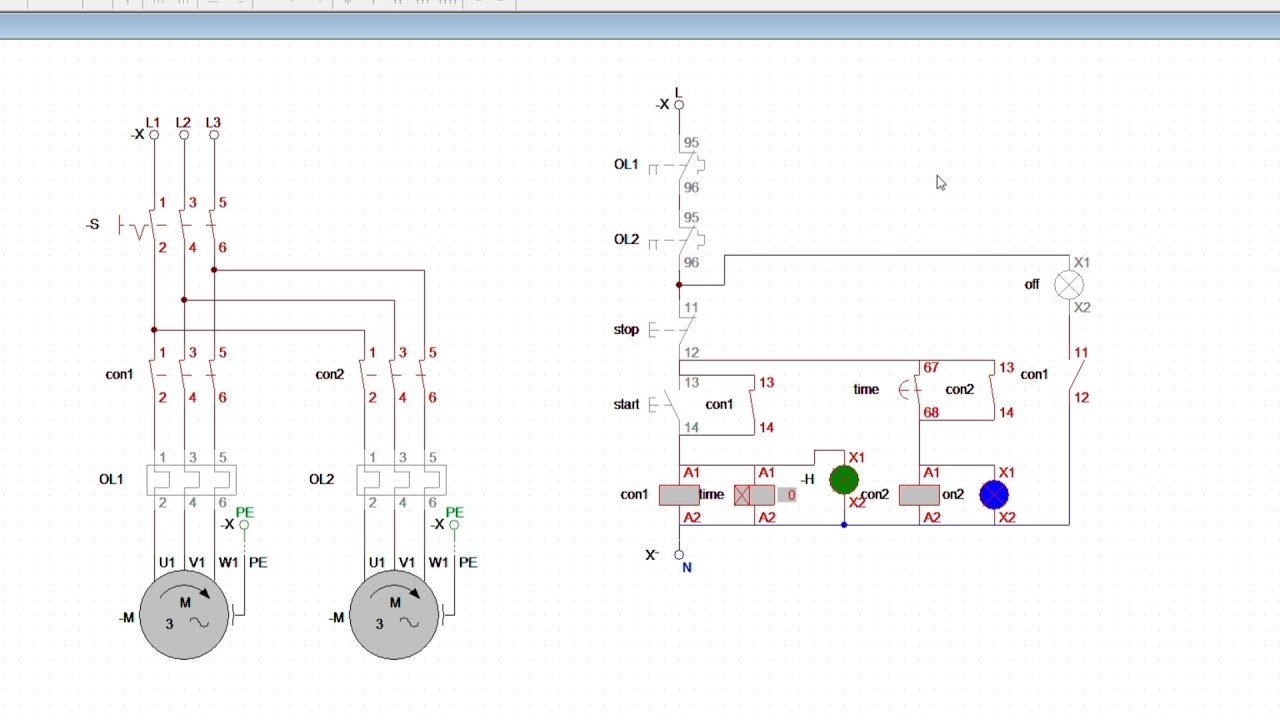1280x720 pixels.
Task: Select OL1 95-96 normally closed contact
Action: click(x=680, y=165)
